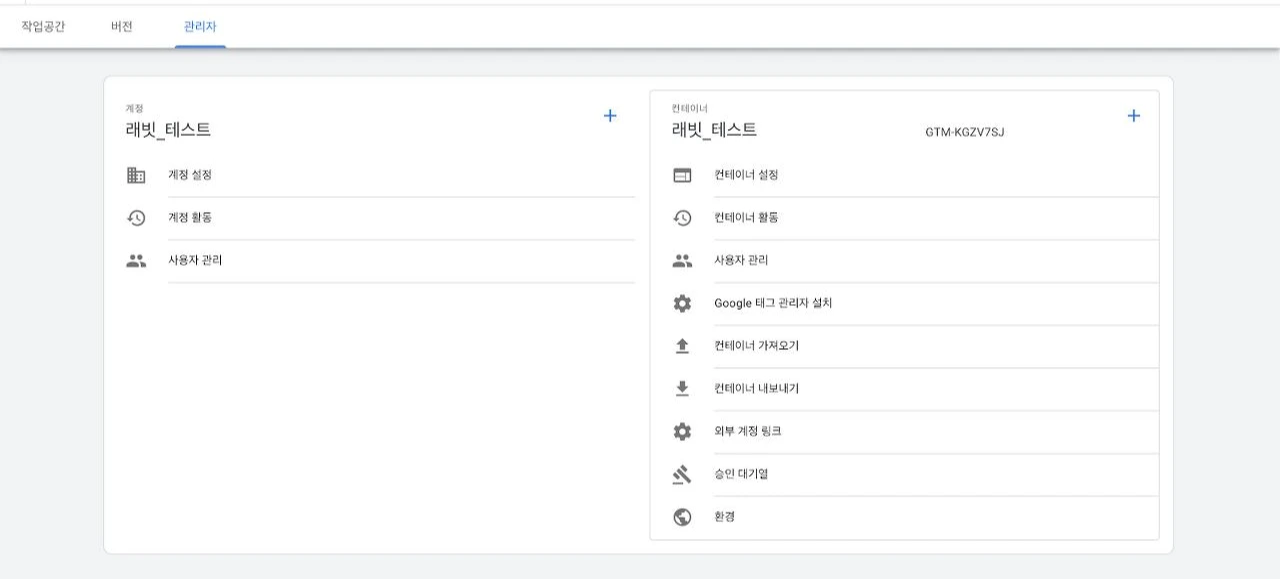Screen dimensions: 1280x579
Task: Choose 컨테이너 가져오기 option
Action: pos(756,346)
